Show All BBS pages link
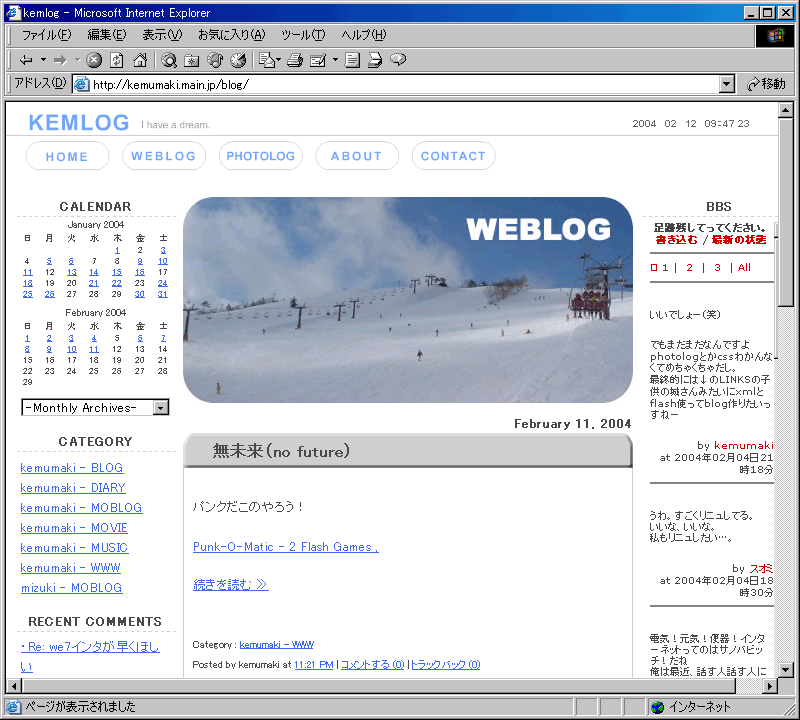Viewport: 800px width, 720px height. (744, 267)
